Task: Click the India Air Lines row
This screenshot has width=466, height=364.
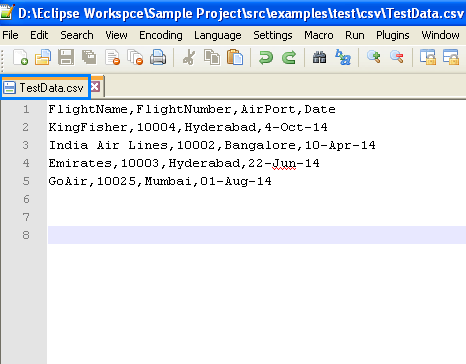Action: pyautogui.click(x=212, y=145)
